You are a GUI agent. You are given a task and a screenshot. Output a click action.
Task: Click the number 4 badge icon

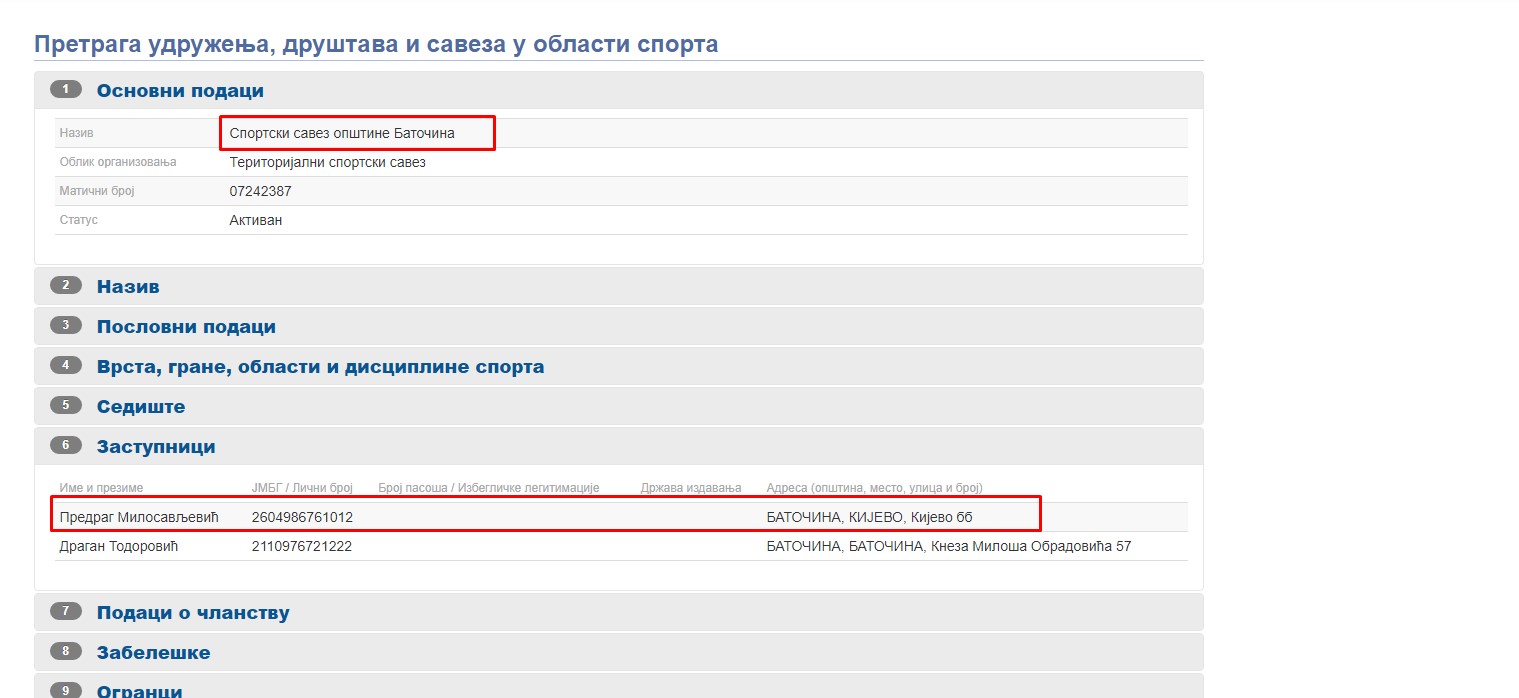click(65, 366)
